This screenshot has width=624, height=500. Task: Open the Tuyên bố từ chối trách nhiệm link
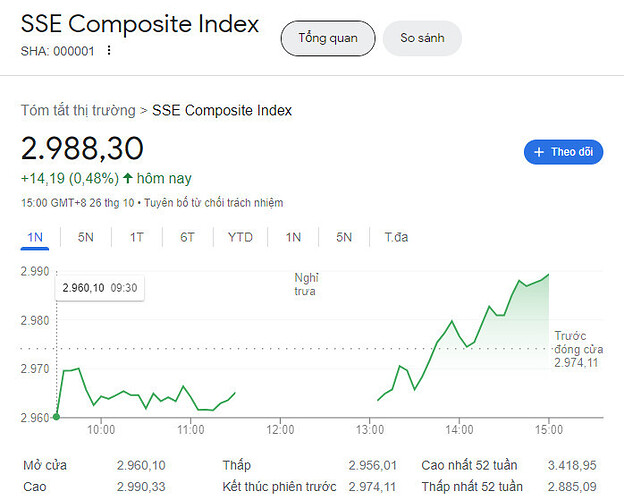(x=215, y=203)
